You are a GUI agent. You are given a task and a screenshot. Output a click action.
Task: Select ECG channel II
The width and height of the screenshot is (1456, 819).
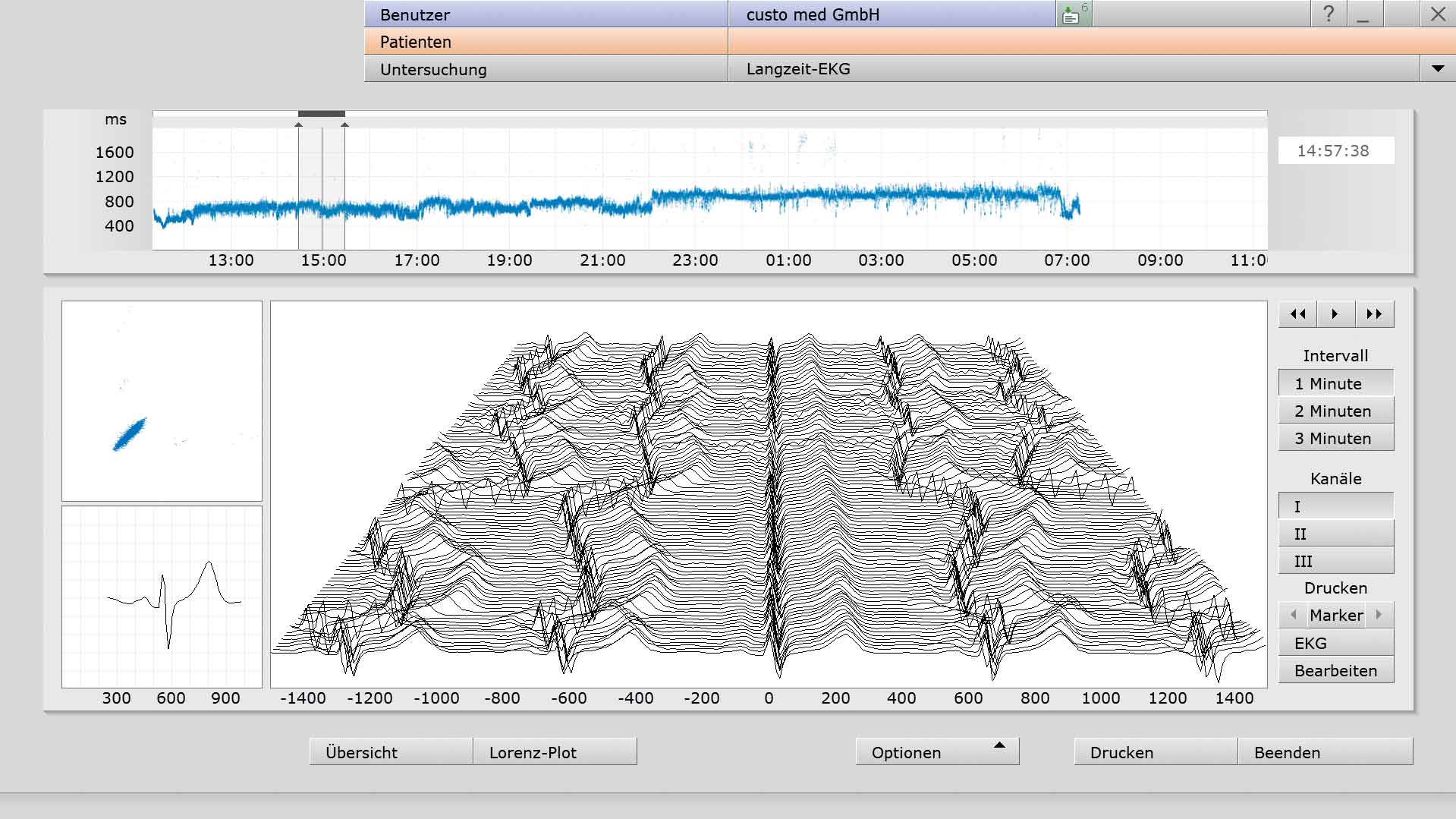(x=1336, y=534)
